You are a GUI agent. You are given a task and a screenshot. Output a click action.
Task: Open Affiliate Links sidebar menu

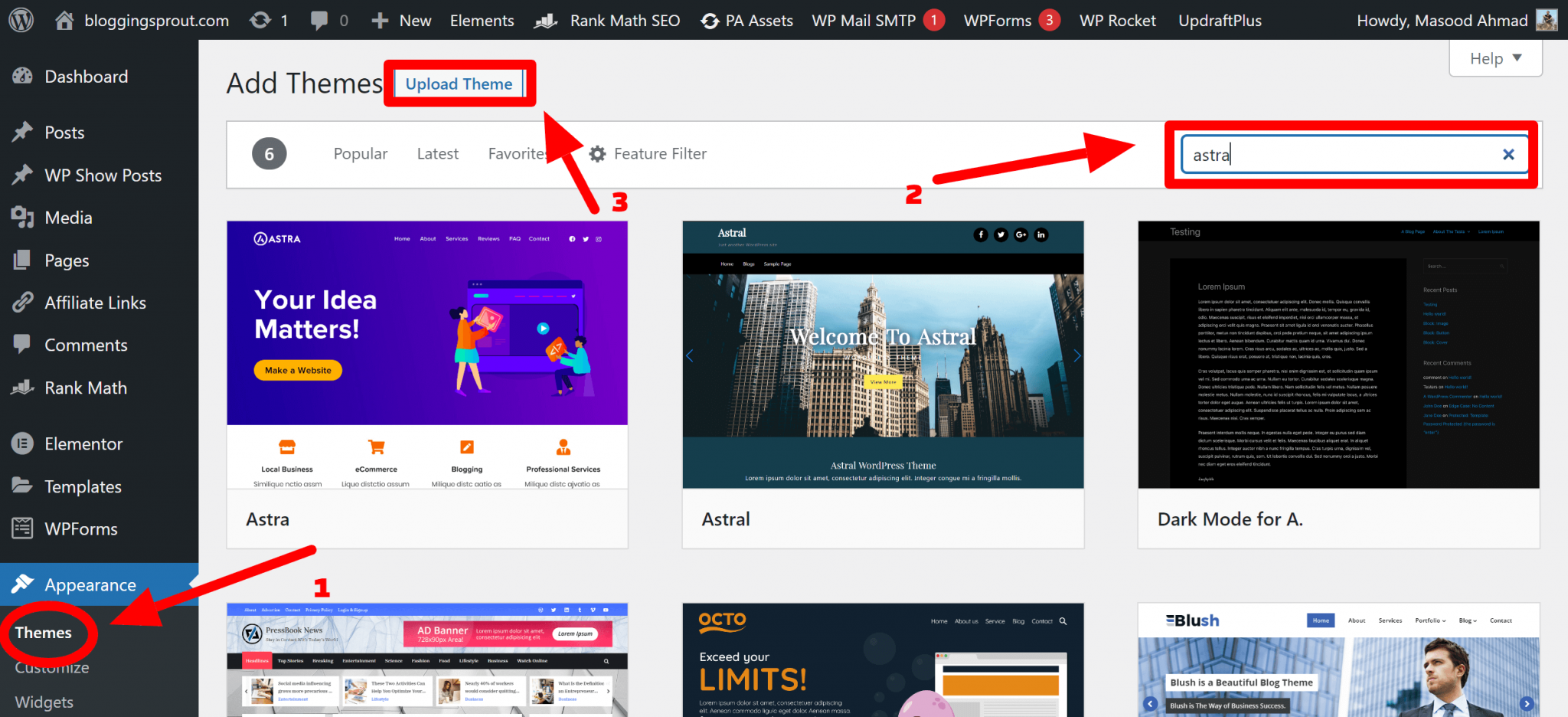coord(95,303)
